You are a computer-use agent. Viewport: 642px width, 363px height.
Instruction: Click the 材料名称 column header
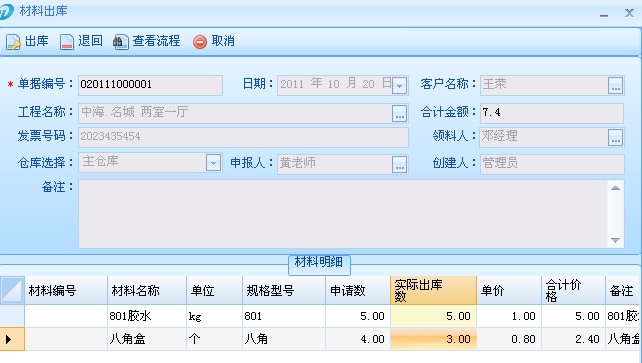[x=147, y=291]
